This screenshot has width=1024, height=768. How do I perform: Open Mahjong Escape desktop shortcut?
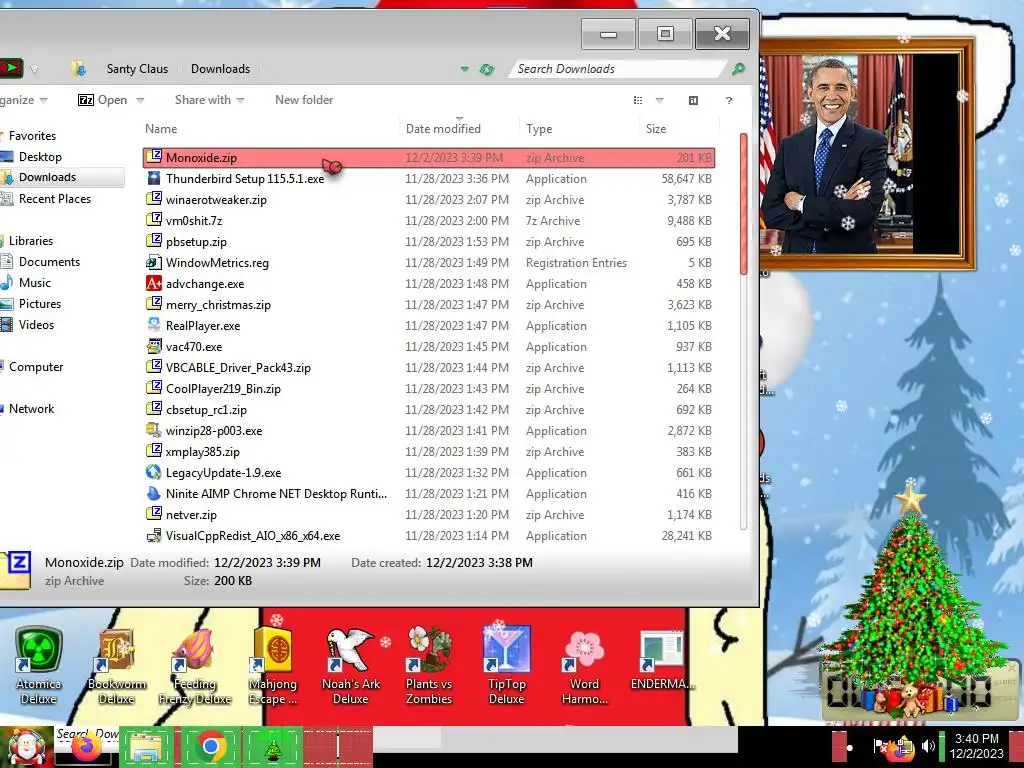[273, 666]
